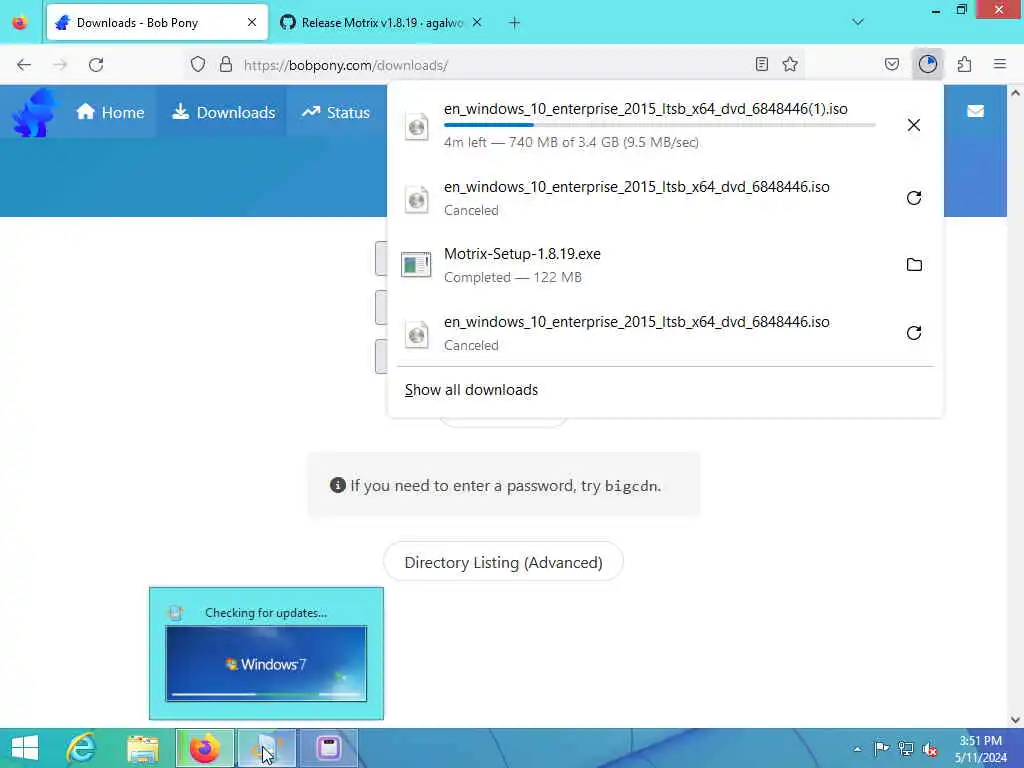Go to Home in site navigation
Image resolution: width=1024 pixels, height=768 pixels.
110,112
